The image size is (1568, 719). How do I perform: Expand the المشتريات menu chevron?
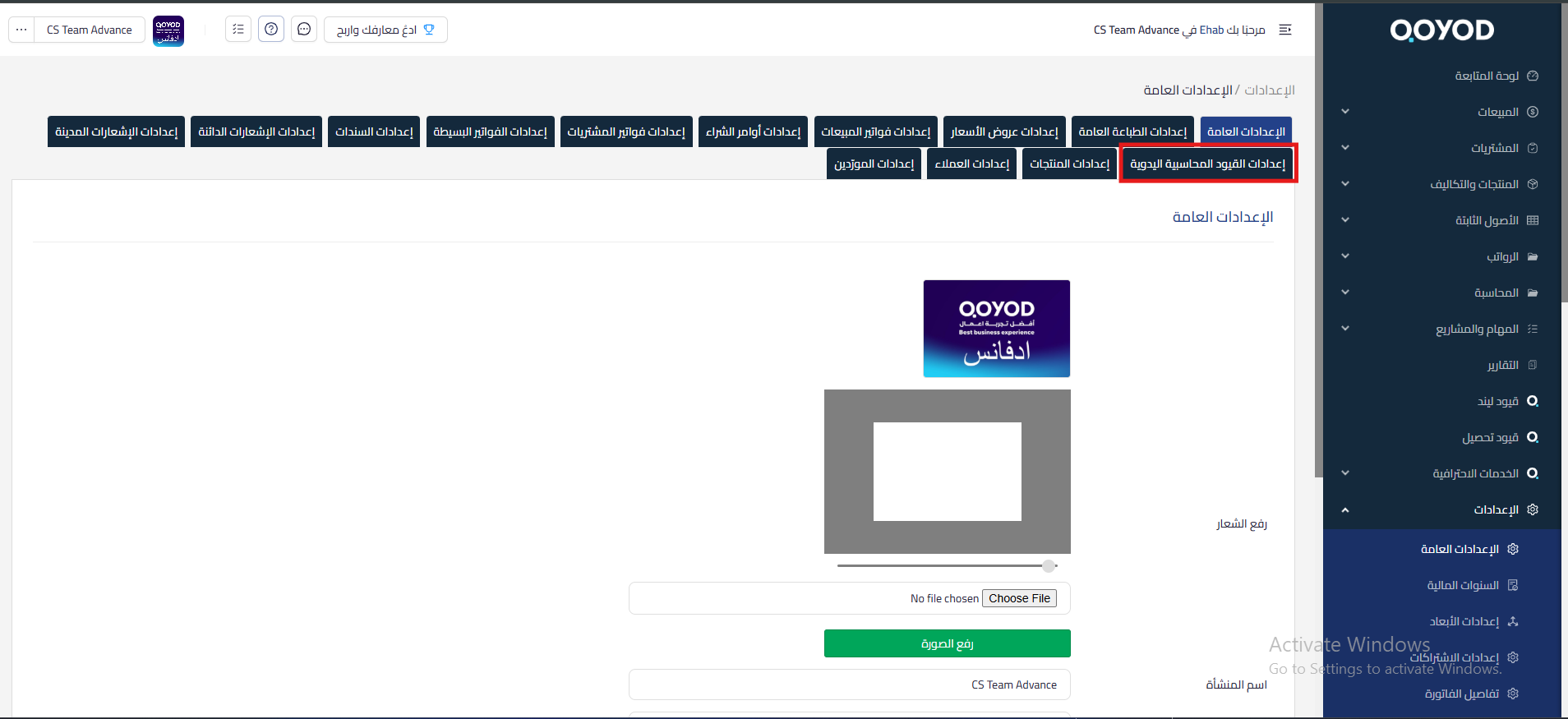[x=1345, y=148]
